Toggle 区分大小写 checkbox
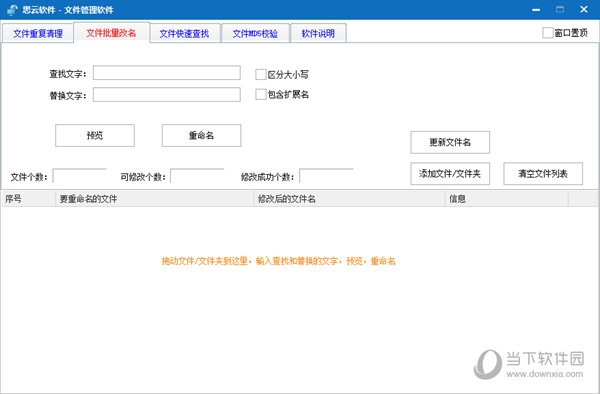 [261, 74]
